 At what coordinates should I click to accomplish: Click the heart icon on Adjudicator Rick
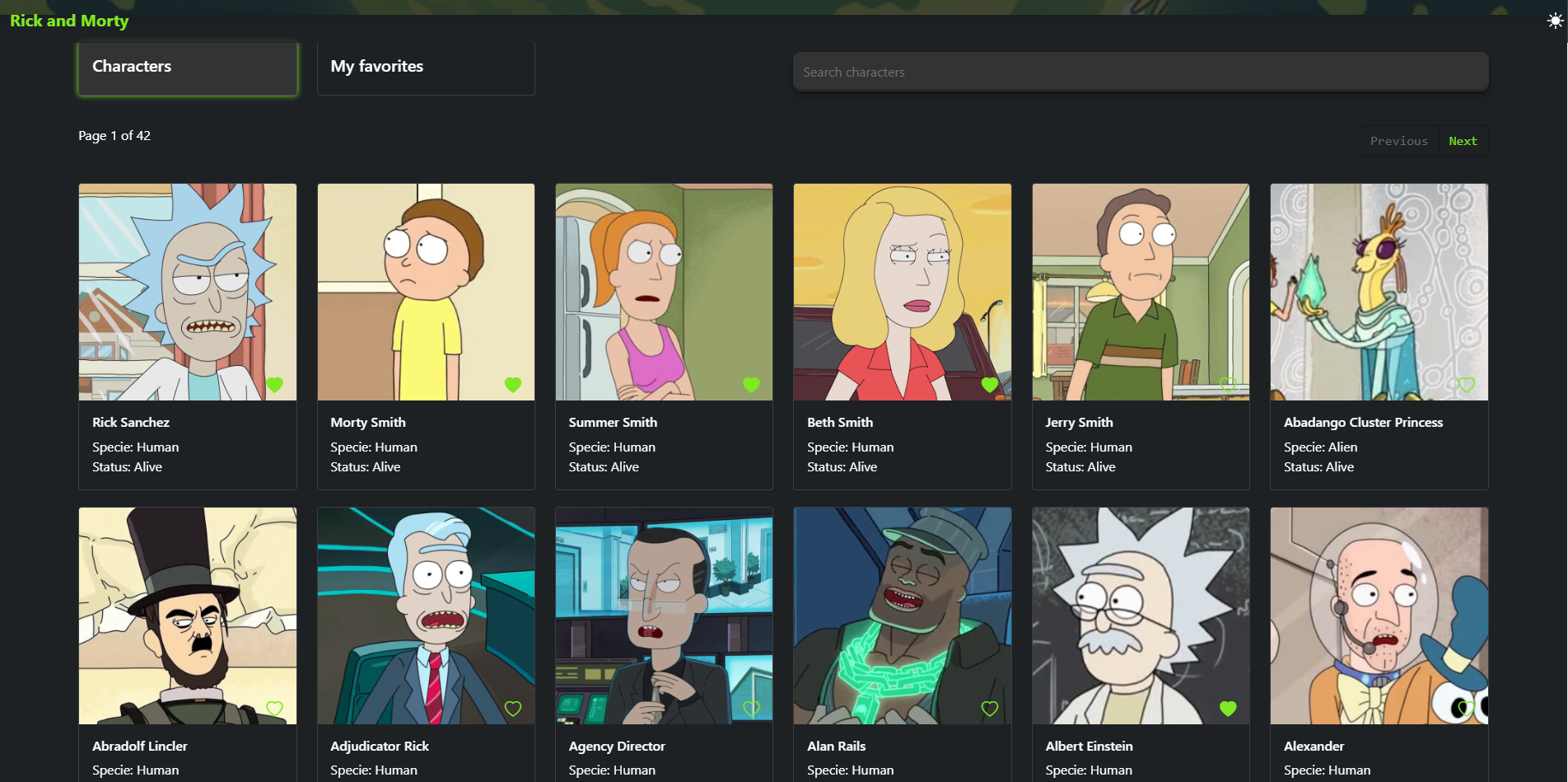513,708
